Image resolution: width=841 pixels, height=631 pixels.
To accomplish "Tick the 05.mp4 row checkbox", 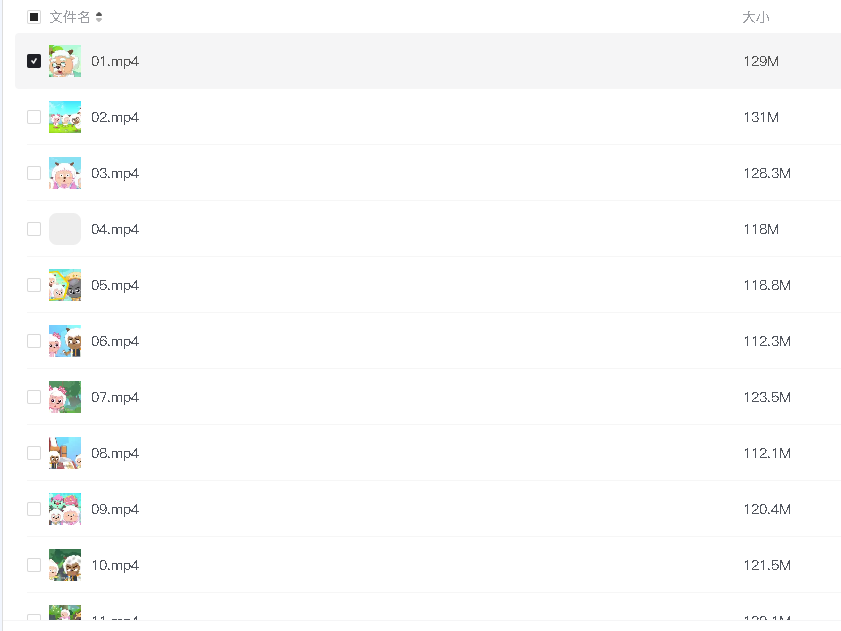I will tap(34, 285).
